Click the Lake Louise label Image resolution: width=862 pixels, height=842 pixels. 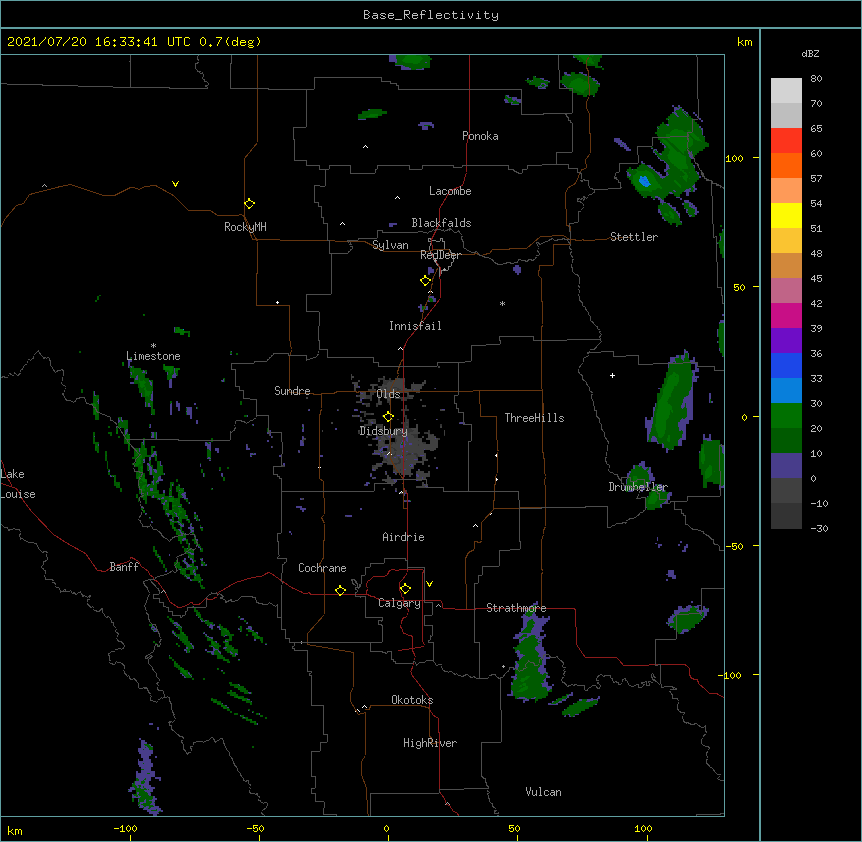(x=17, y=484)
